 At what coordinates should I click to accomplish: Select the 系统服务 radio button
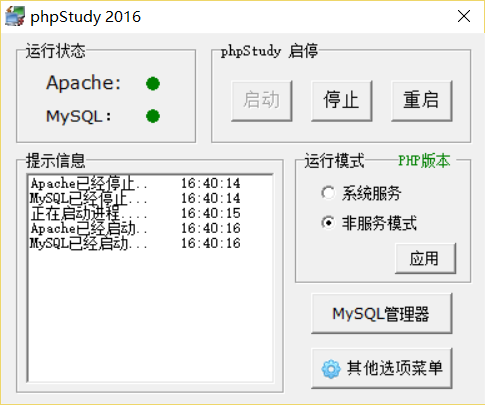pyautogui.click(x=328, y=193)
